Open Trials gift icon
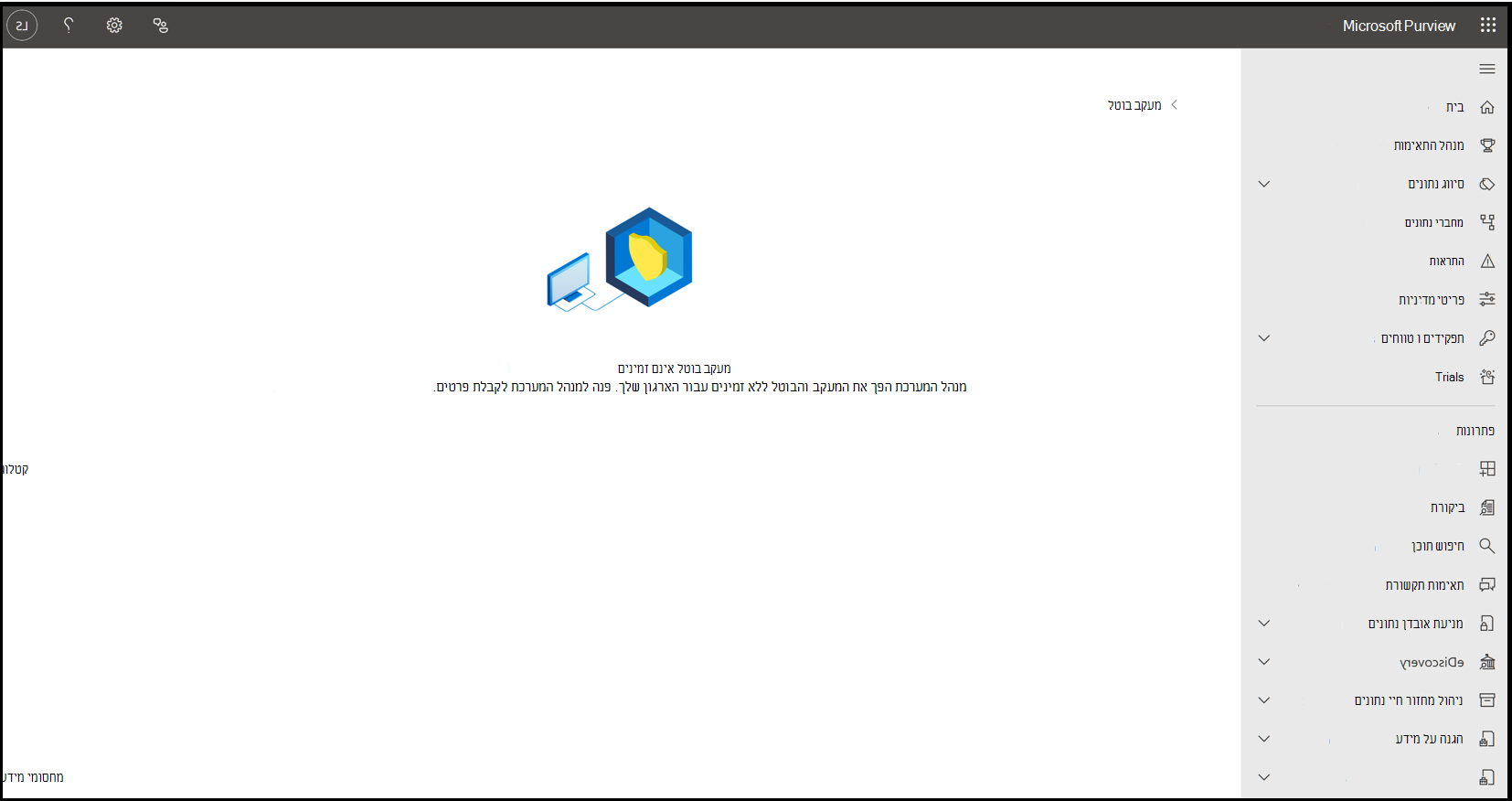This screenshot has width=1512, height=801. coord(1487,377)
